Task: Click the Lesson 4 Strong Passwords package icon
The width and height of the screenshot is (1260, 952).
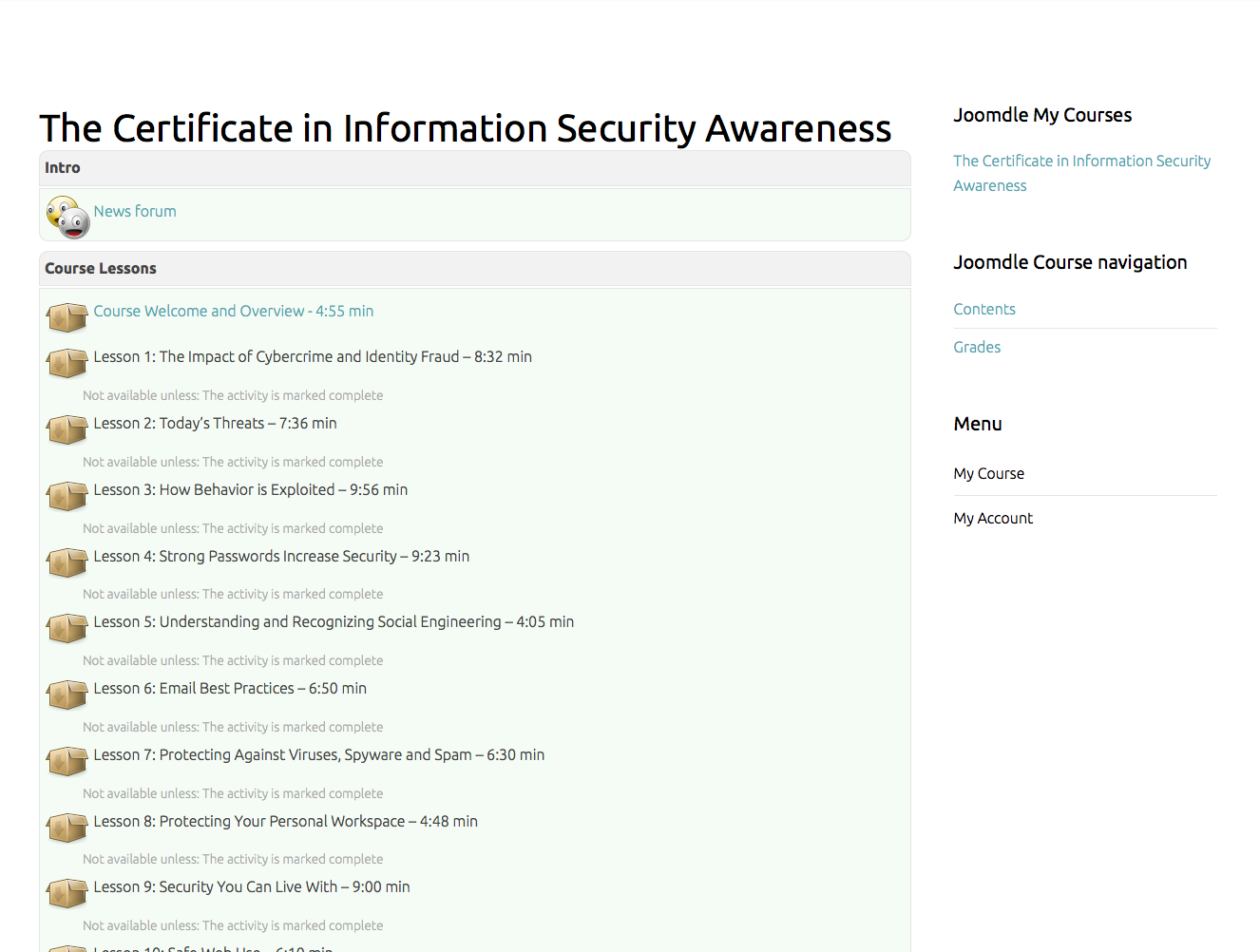Action: click(67, 562)
